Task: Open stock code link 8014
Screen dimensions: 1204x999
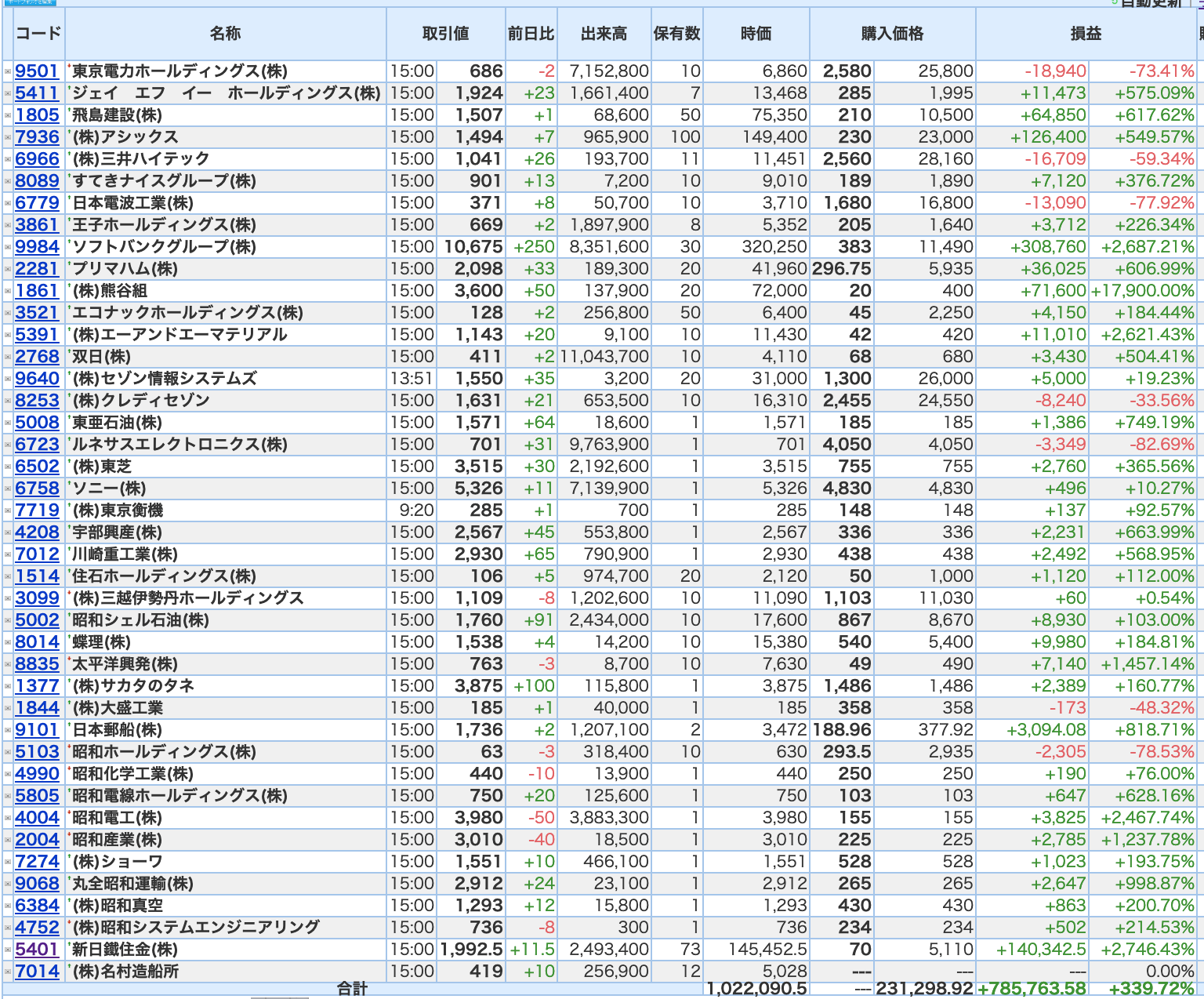Action: click(37, 642)
